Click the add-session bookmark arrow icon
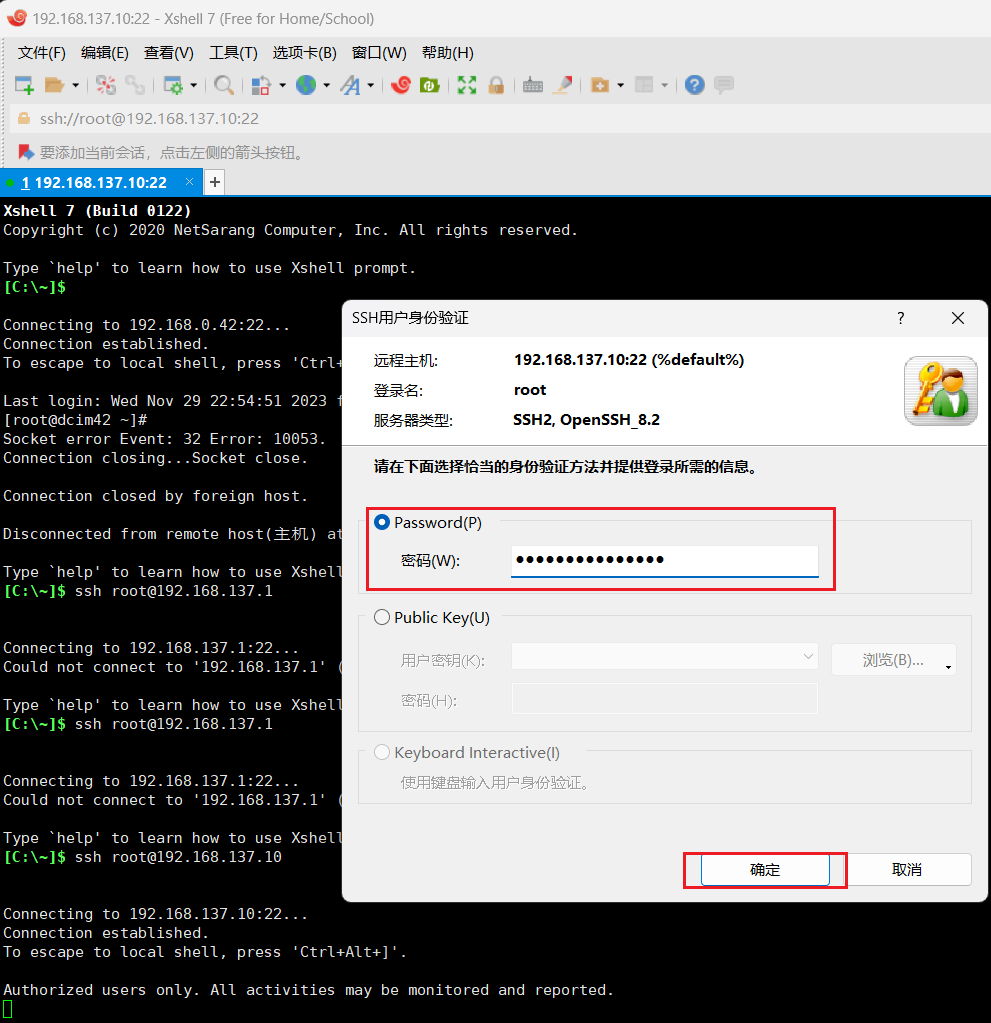 [25, 153]
